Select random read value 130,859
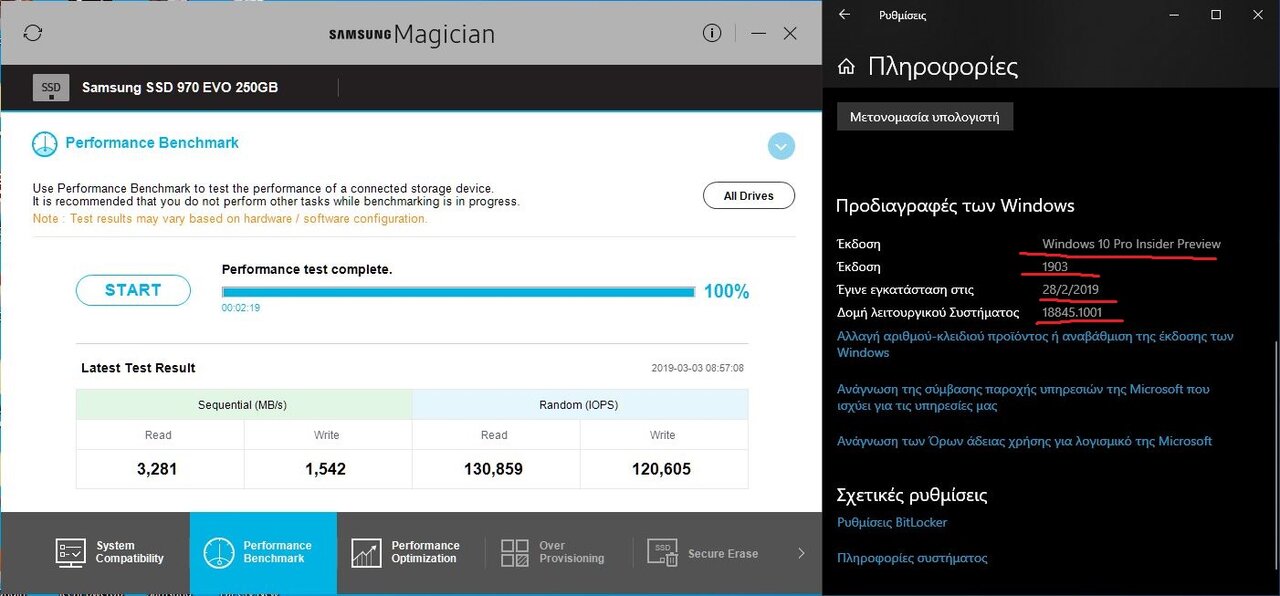This screenshot has width=1280, height=596. (x=494, y=469)
